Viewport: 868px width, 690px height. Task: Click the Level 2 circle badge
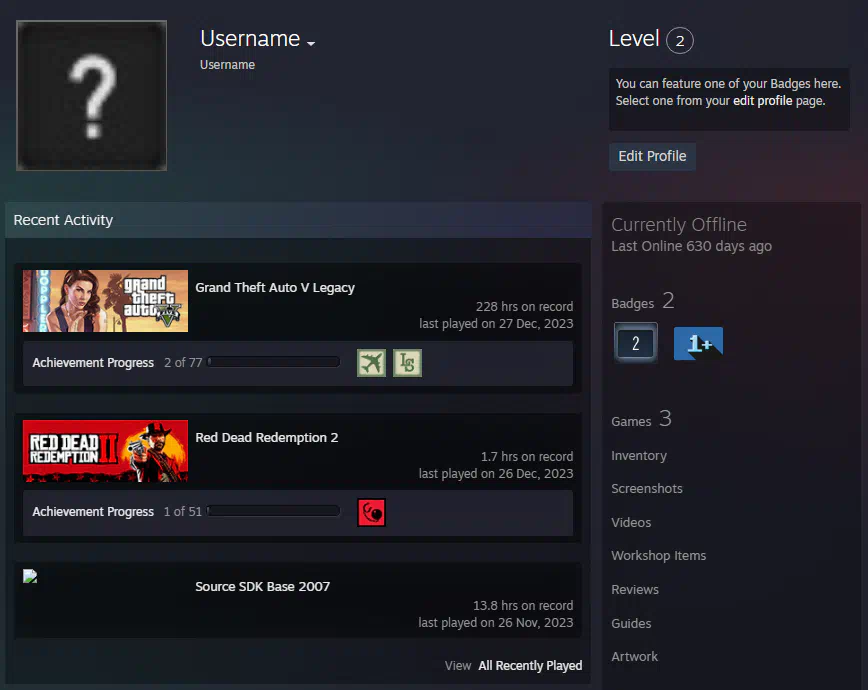pos(680,40)
